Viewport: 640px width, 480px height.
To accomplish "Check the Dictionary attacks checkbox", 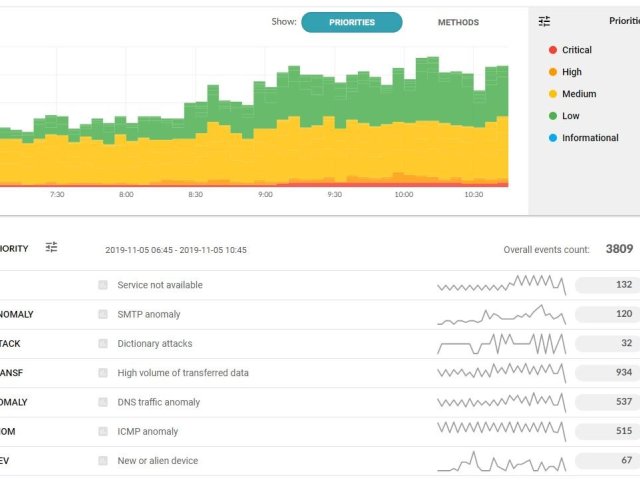I will pyautogui.click(x=103, y=344).
